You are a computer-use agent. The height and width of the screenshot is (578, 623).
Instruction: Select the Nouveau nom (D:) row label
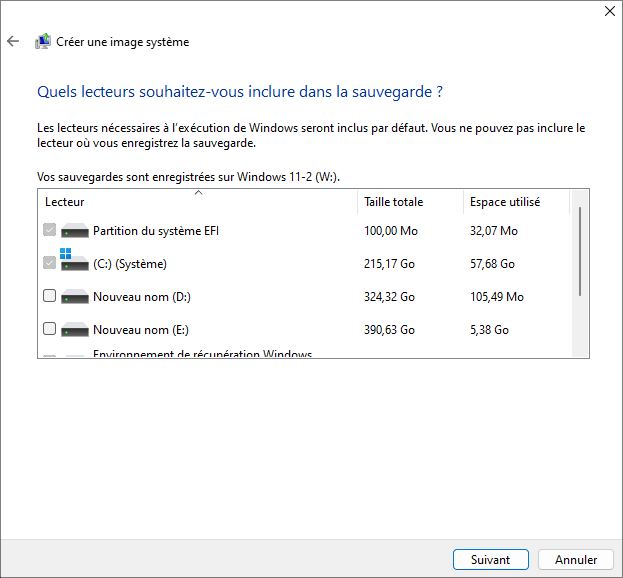point(141,297)
